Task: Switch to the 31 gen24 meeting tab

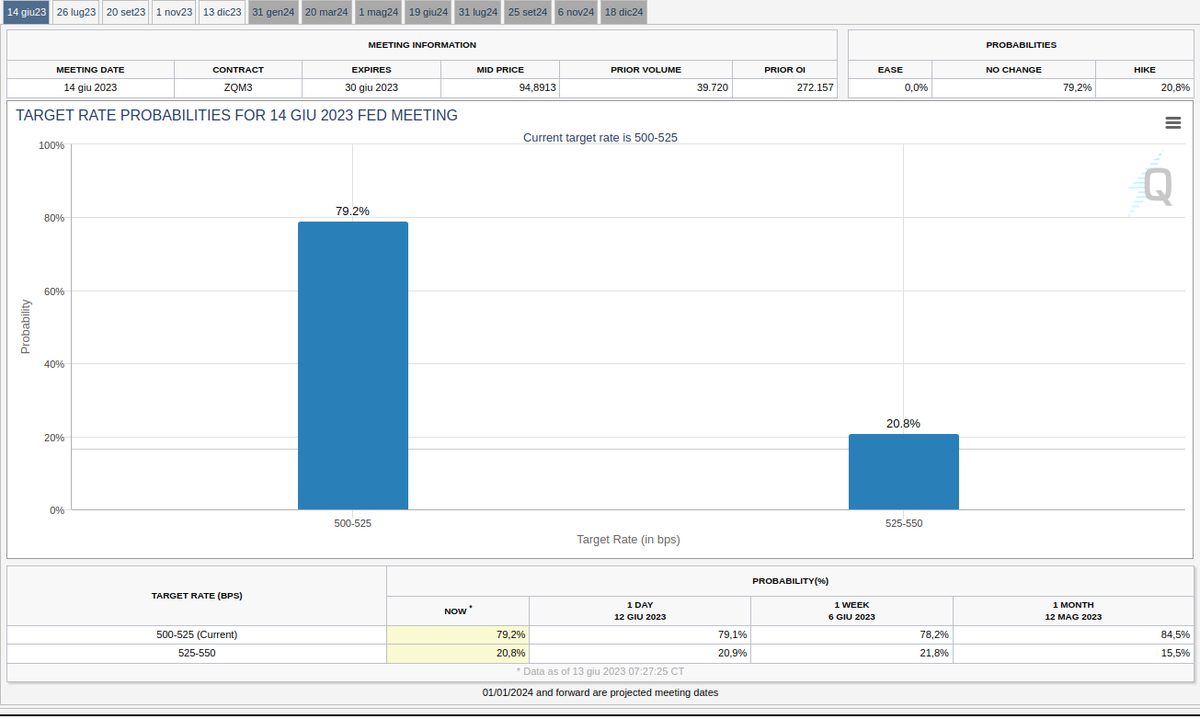Action: pyautogui.click(x=273, y=12)
